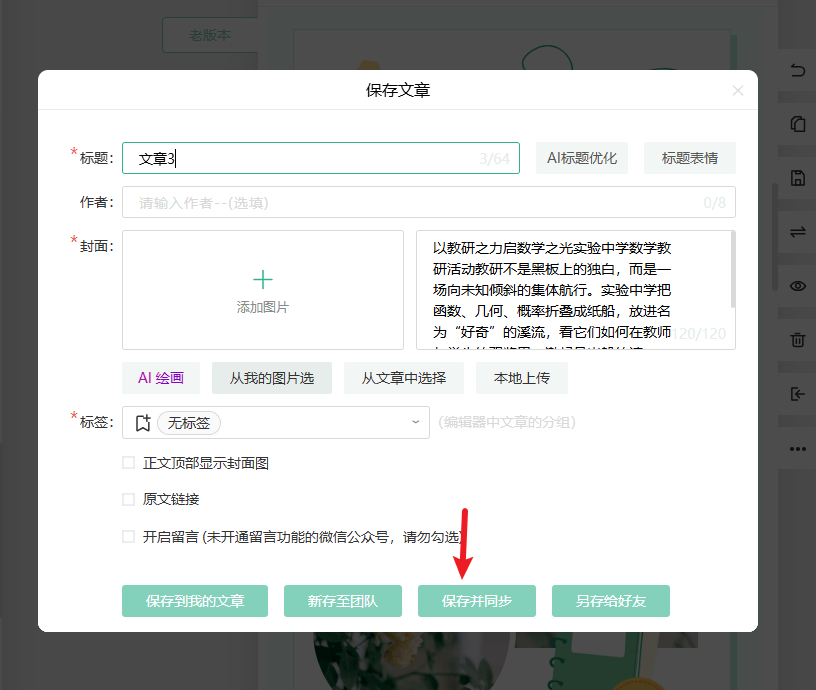
Task: Click the bookmark tag icon beside 无标签
Action: [143, 422]
